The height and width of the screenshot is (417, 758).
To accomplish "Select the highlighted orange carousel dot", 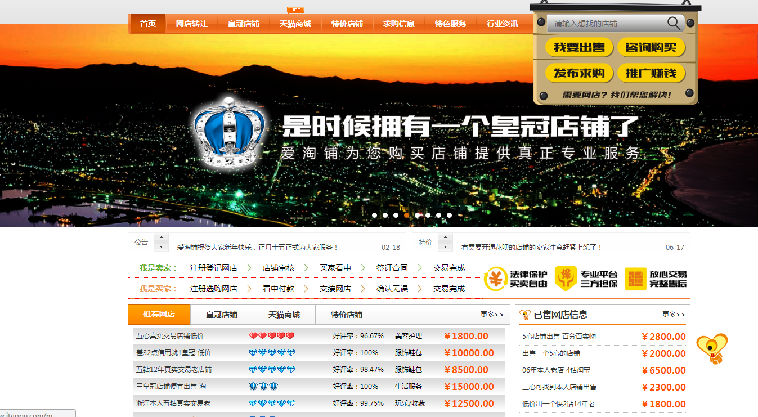I will [407, 216].
